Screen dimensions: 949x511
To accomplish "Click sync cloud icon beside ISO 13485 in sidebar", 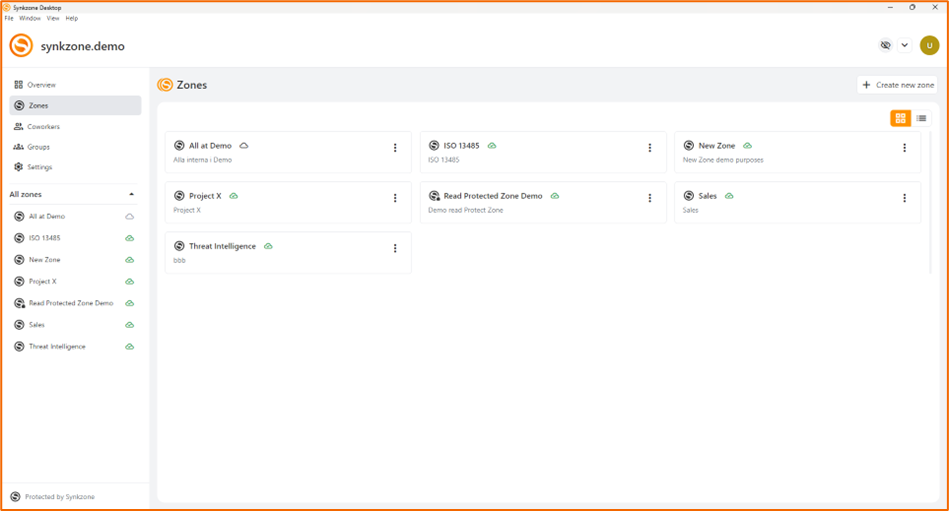I will [x=130, y=239].
